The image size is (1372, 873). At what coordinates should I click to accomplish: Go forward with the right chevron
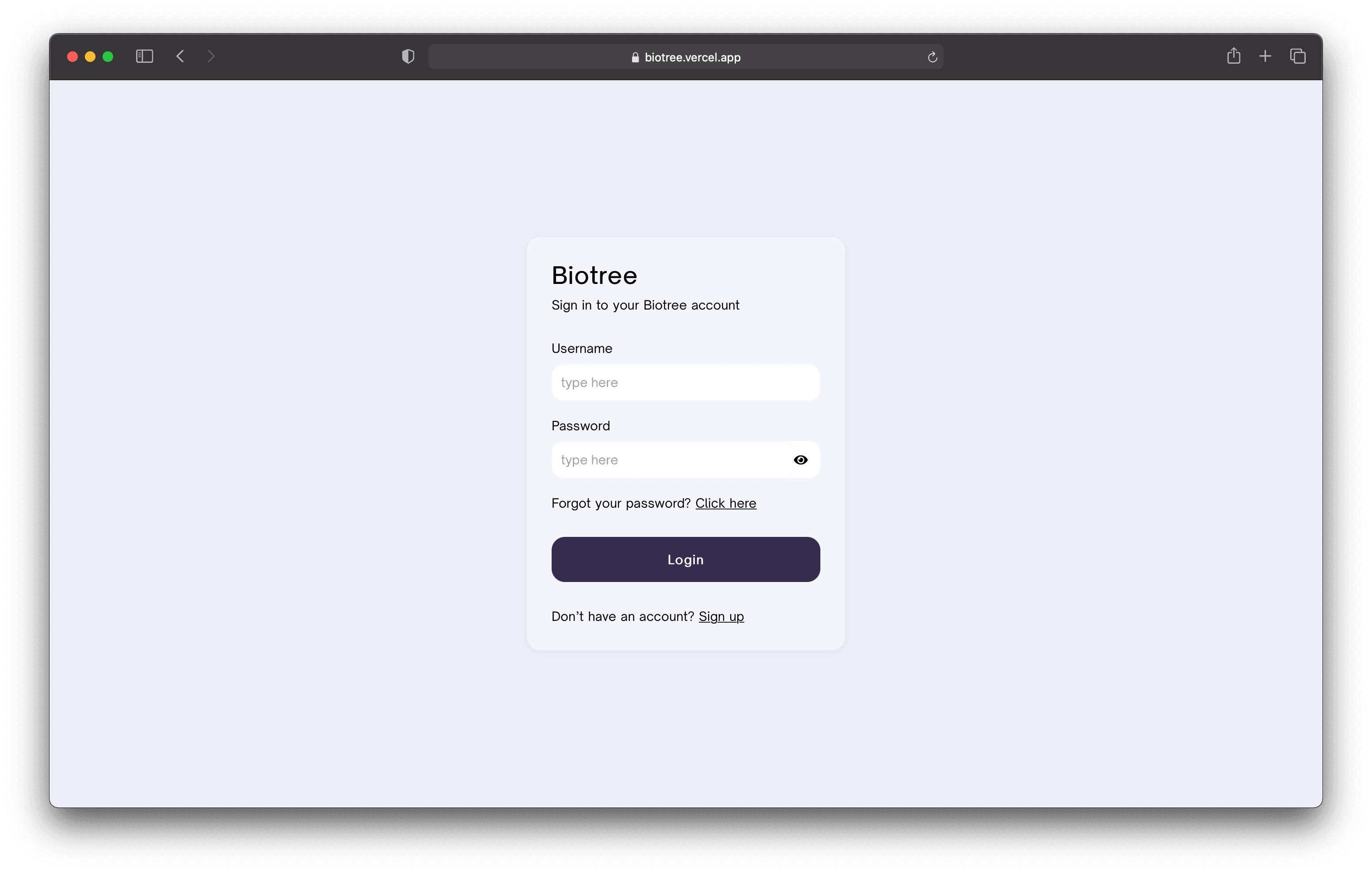[x=211, y=57]
